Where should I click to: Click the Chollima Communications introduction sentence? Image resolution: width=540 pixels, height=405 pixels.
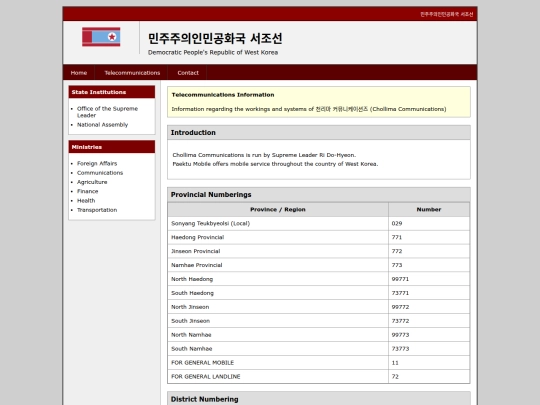tap(264, 155)
